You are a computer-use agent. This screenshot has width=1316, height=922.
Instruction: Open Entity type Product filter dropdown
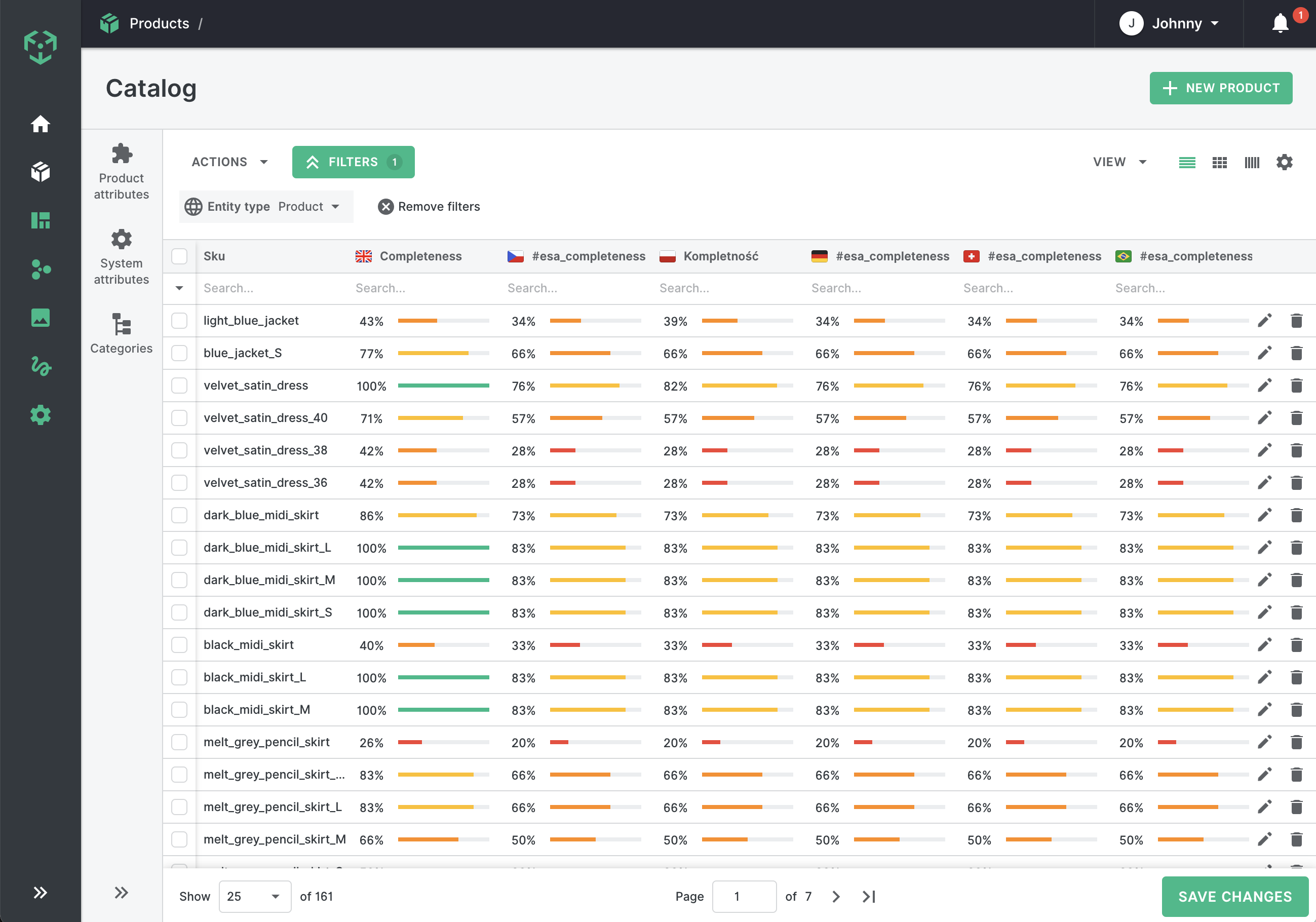click(266, 206)
